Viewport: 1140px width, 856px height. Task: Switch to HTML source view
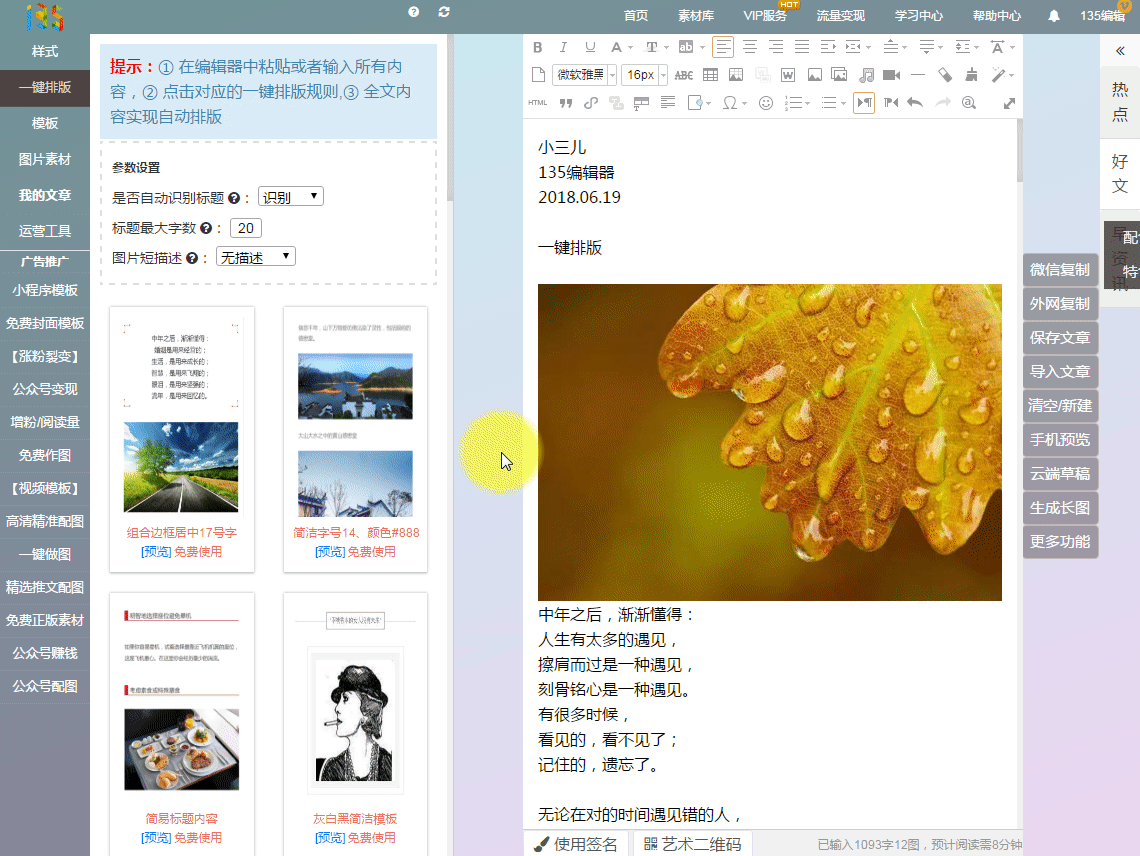537,102
